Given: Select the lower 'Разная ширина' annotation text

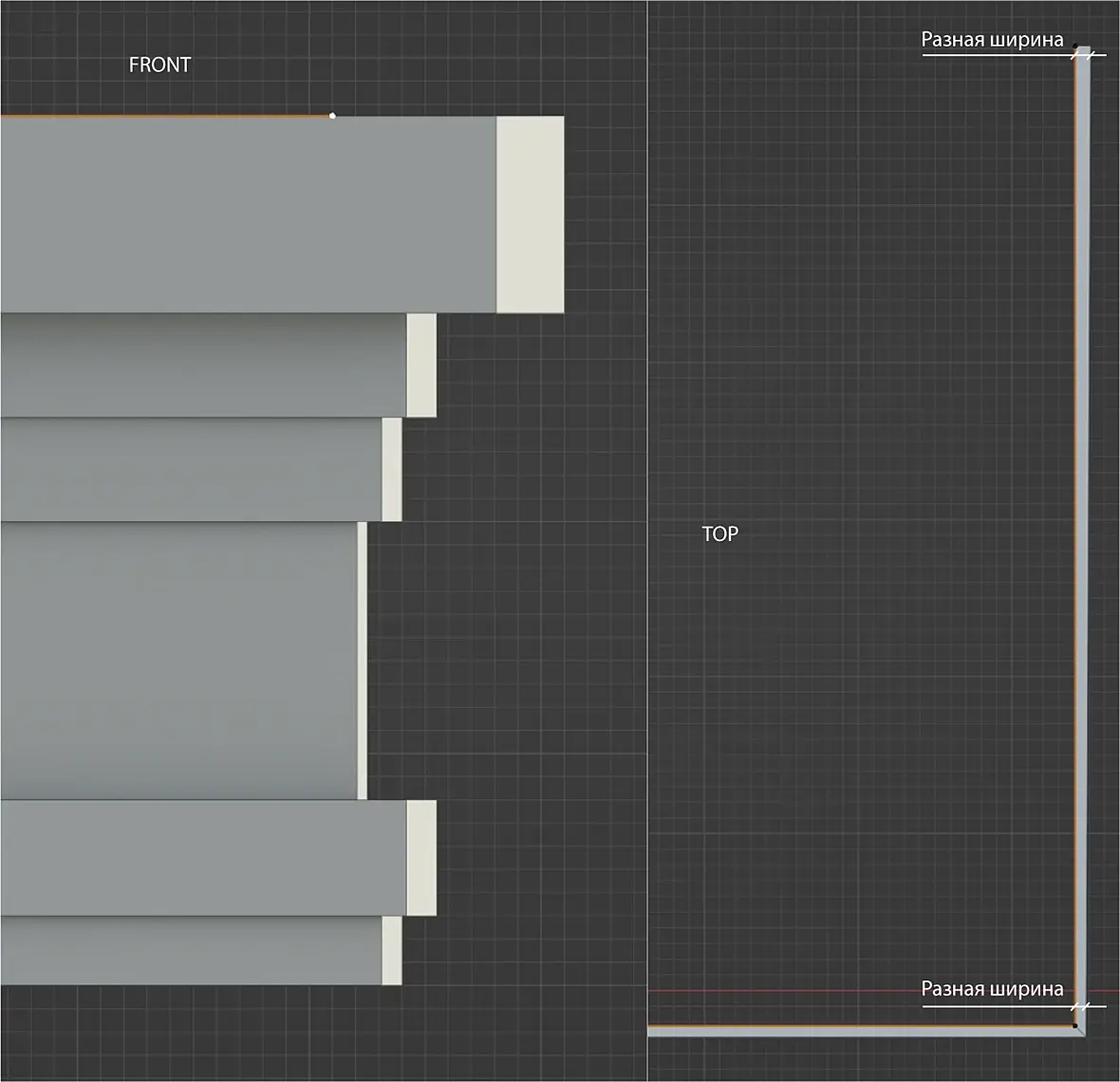Looking at the screenshot, I should pyautogui.click(x=992, y=989).
